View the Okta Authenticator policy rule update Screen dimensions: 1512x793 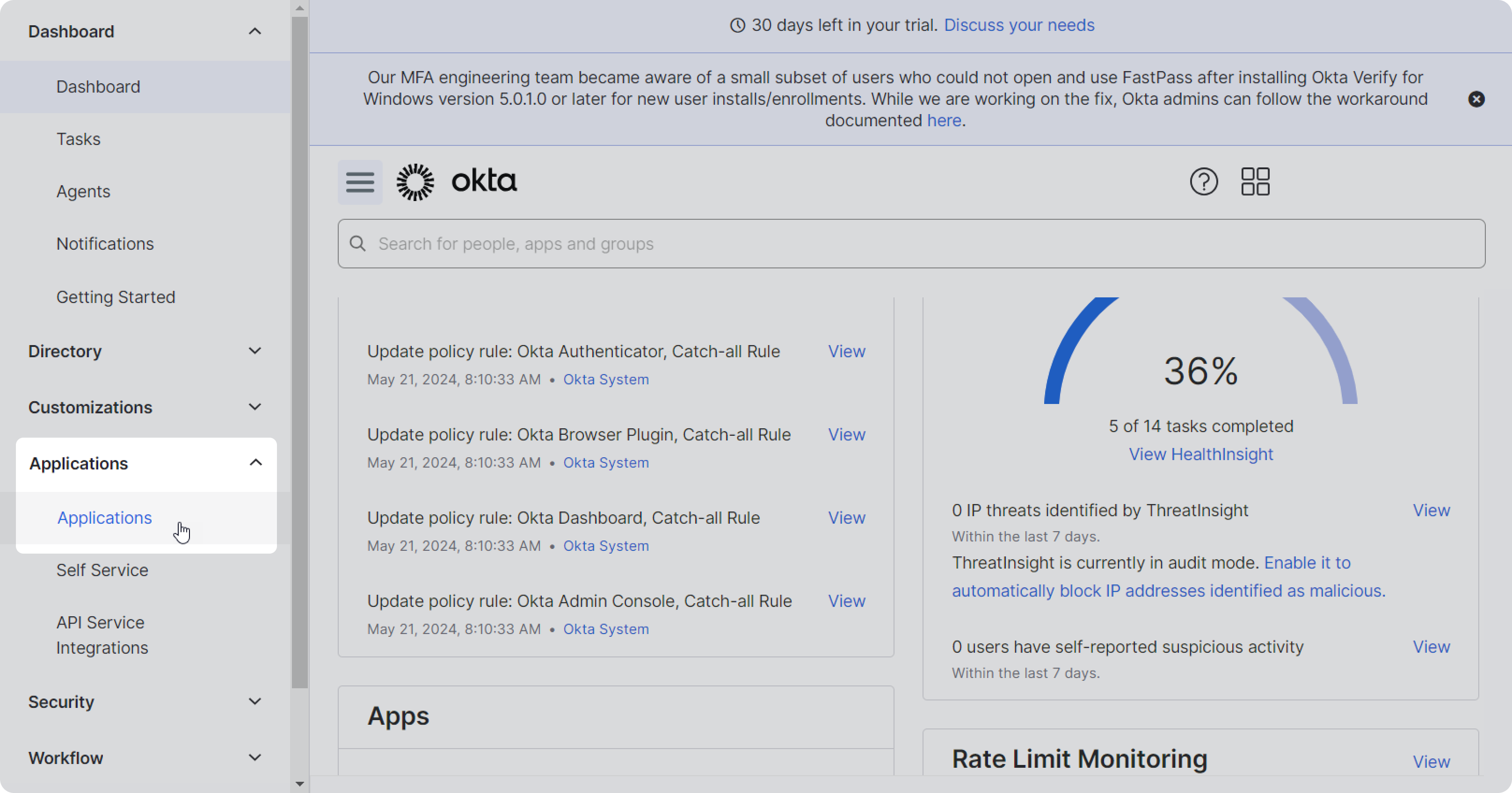click(846, 351)
